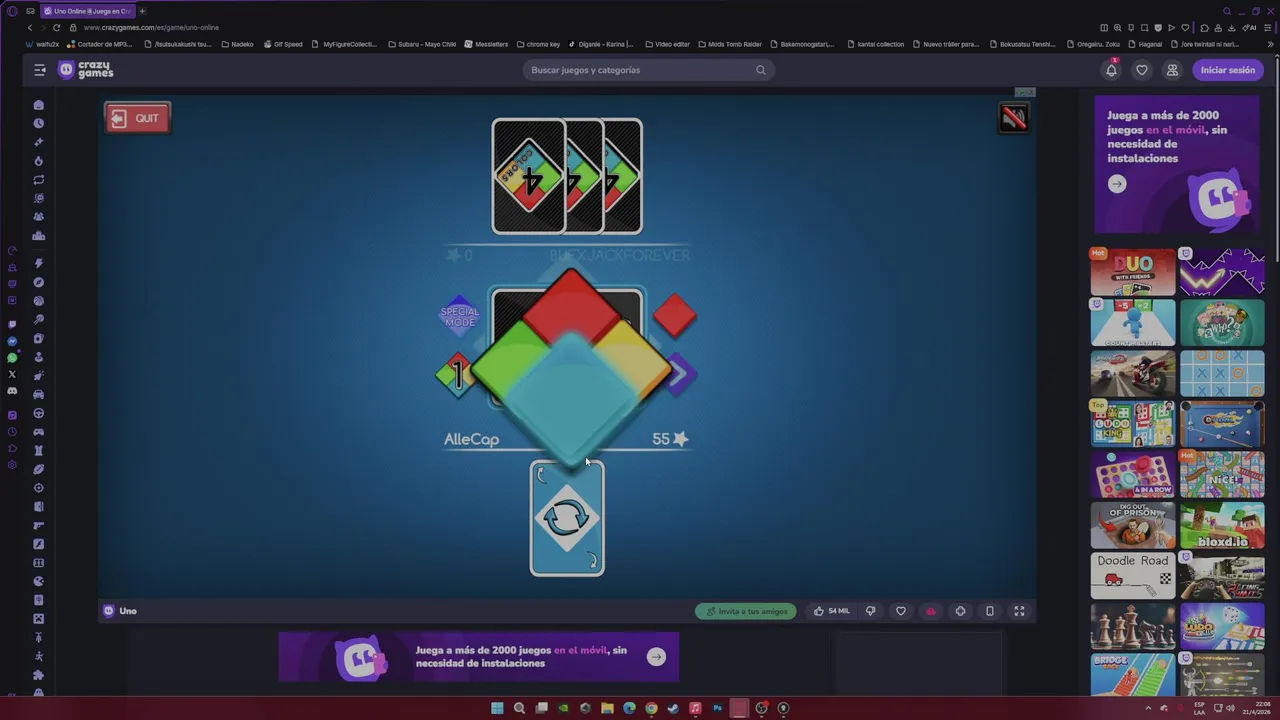Go back in browser history
The width and height of the screenshot is (1280, 720).
pyautogui.click(x=30, y=27)
